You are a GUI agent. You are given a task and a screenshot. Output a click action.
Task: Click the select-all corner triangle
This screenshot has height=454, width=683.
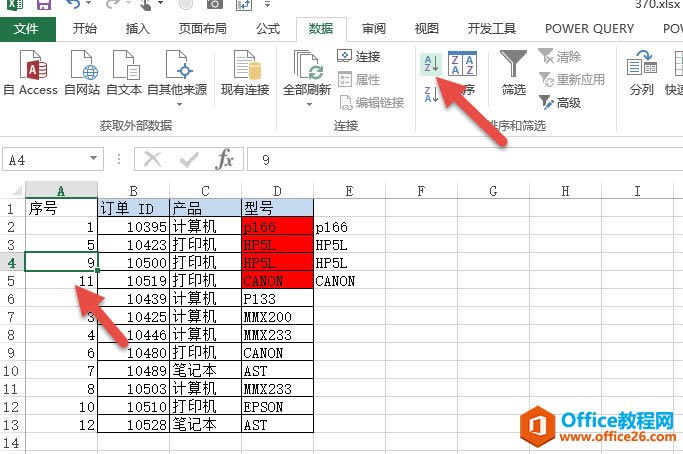pyautogui.click(x=17, y=190)
